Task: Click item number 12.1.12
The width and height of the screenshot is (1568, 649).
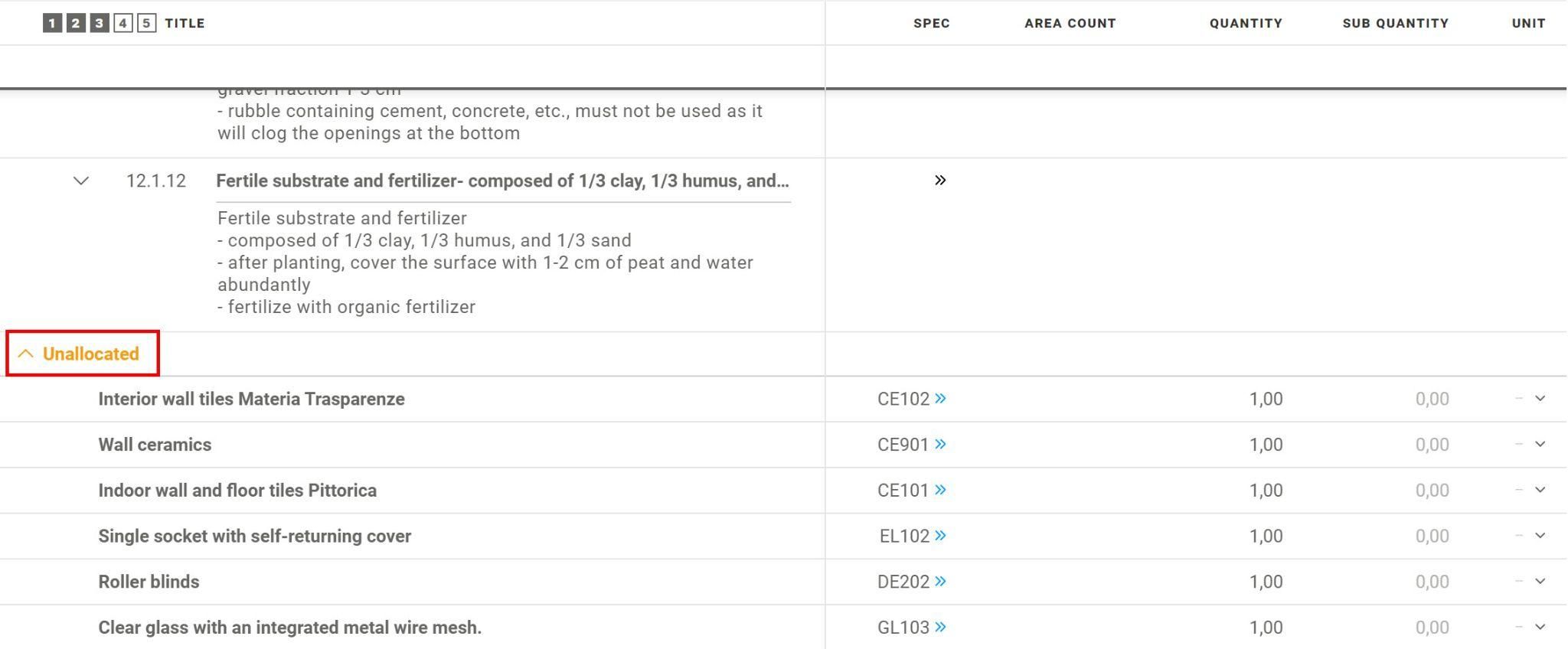Action: click(x=156, y=181)
